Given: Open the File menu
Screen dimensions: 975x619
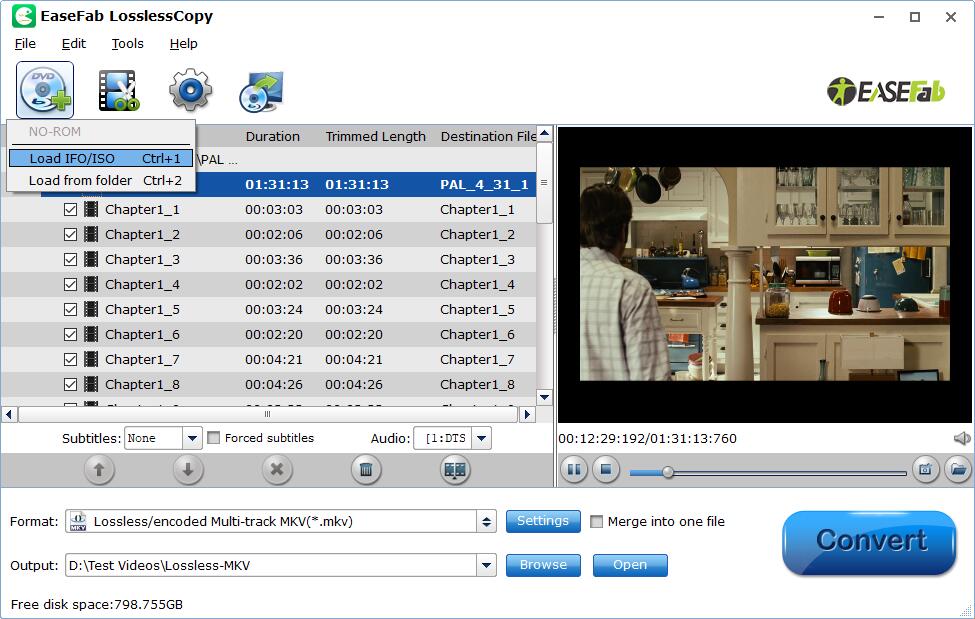Looking at the screenshot, I should tap(25, 44).
